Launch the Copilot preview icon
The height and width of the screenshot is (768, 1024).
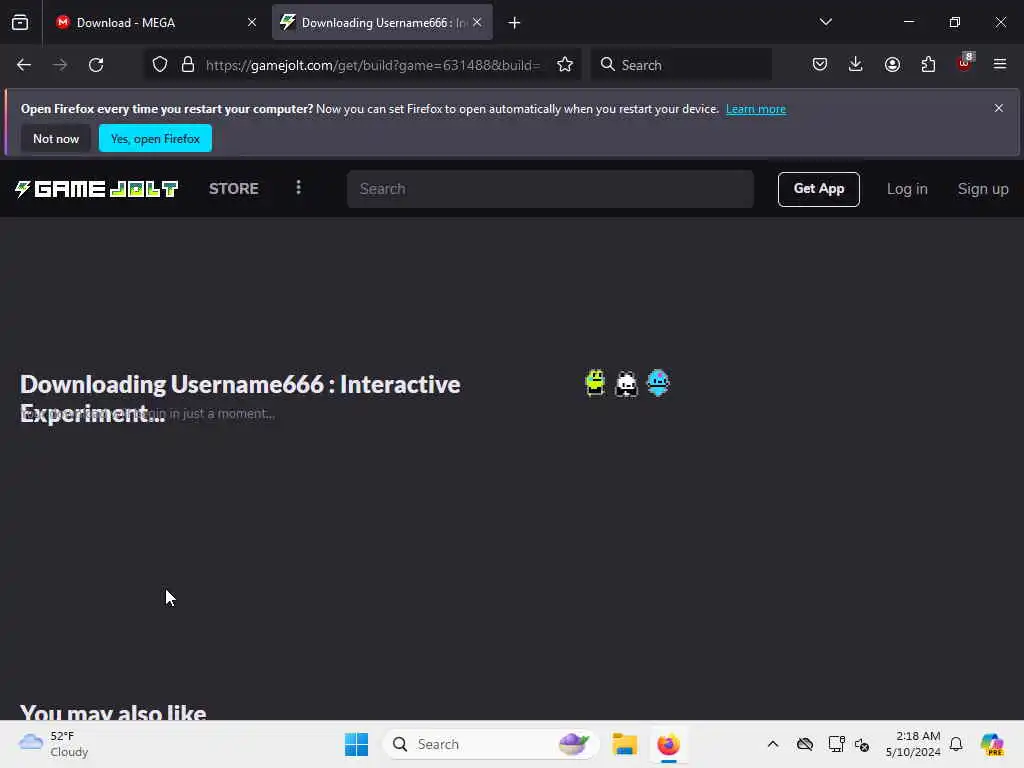[x=992, y=744]
